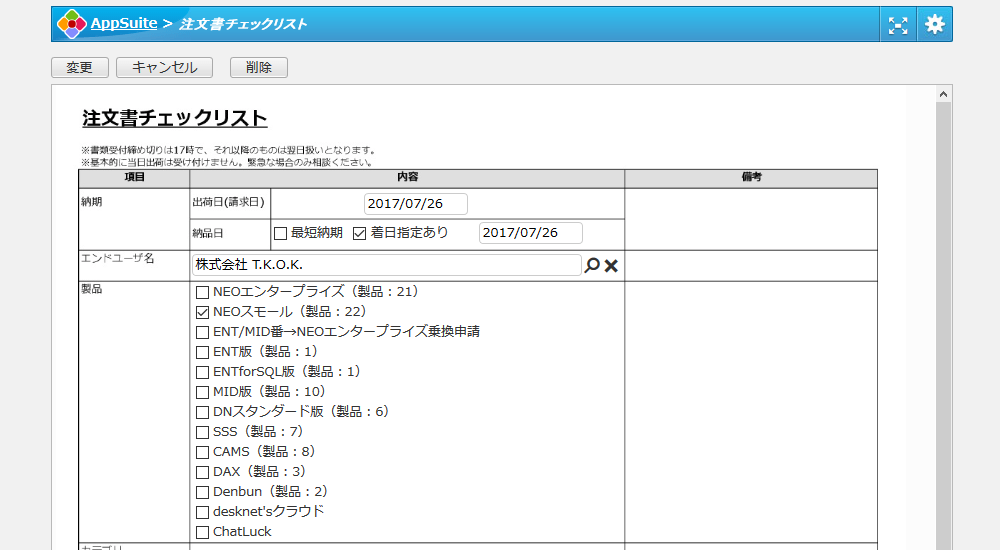The height and width of the screenshot is (550, 1000).
Task: Click the scrollbar up arrow
Action: (943, 95)
